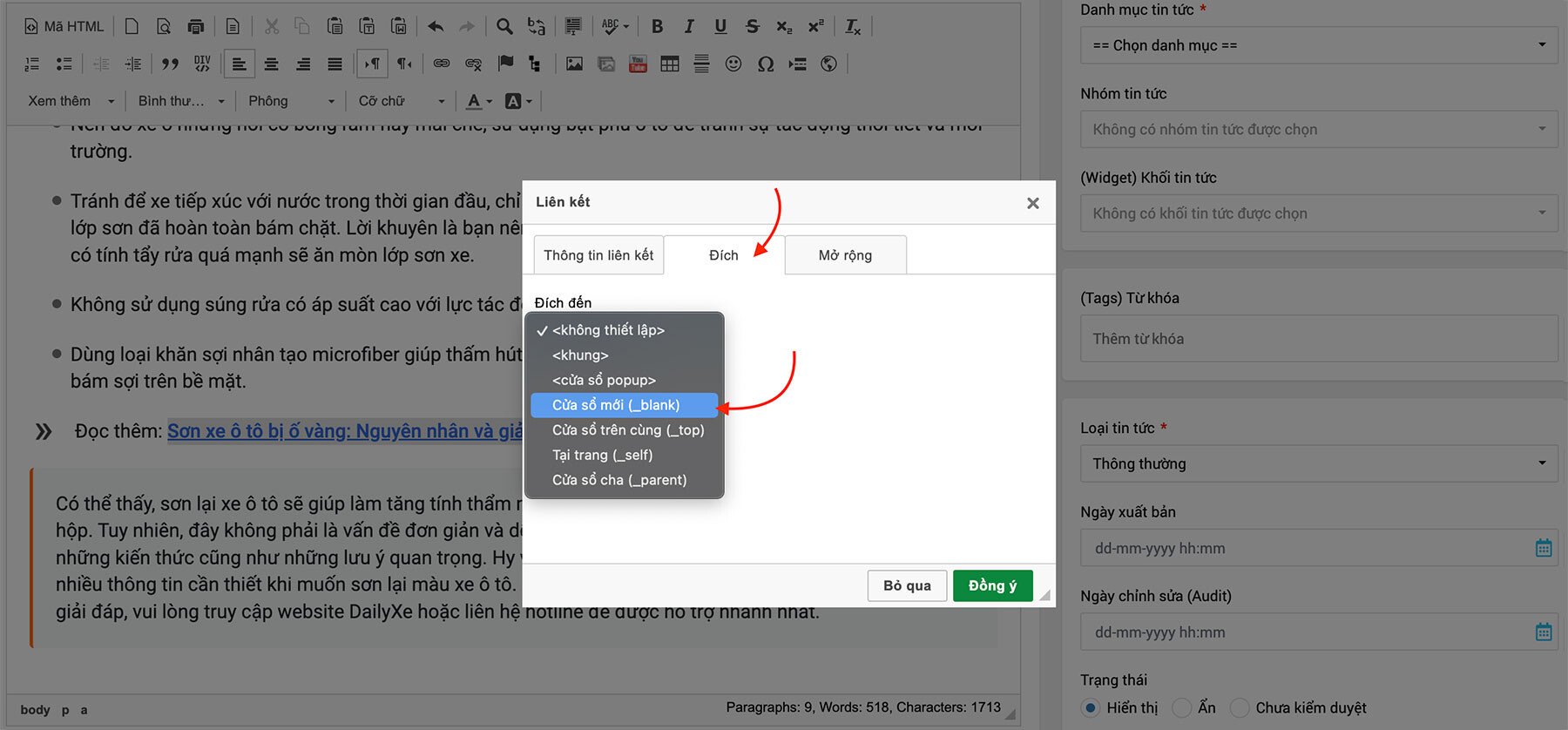Screen dimensions: 1568x730
Task: Insert a YouTube video via toolbar icon
Action: click(x=638, y=64)
